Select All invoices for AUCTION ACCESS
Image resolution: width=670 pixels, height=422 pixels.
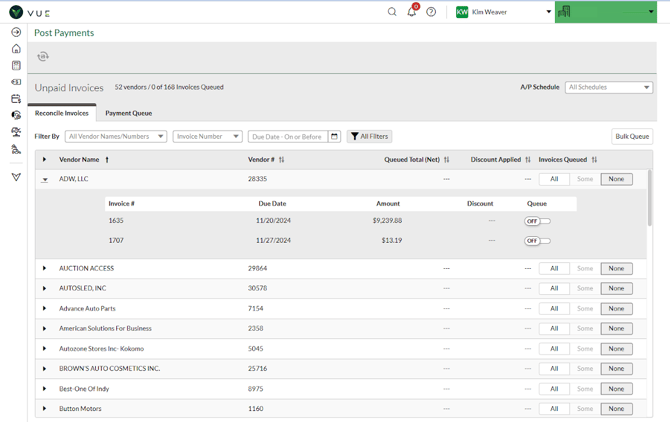click(554, 268)
